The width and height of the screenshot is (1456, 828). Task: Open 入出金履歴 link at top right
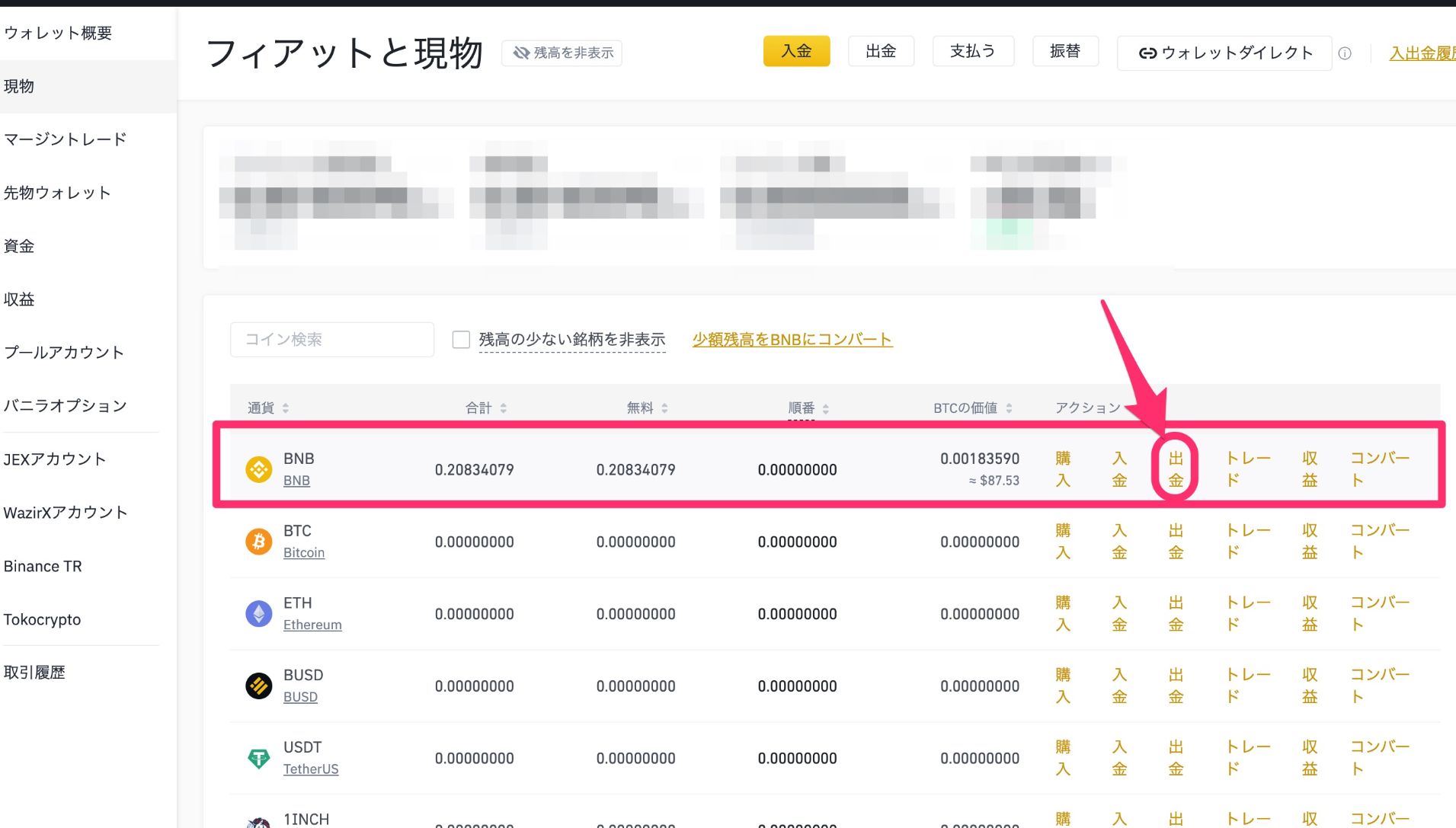click(x=1422, y=53)
